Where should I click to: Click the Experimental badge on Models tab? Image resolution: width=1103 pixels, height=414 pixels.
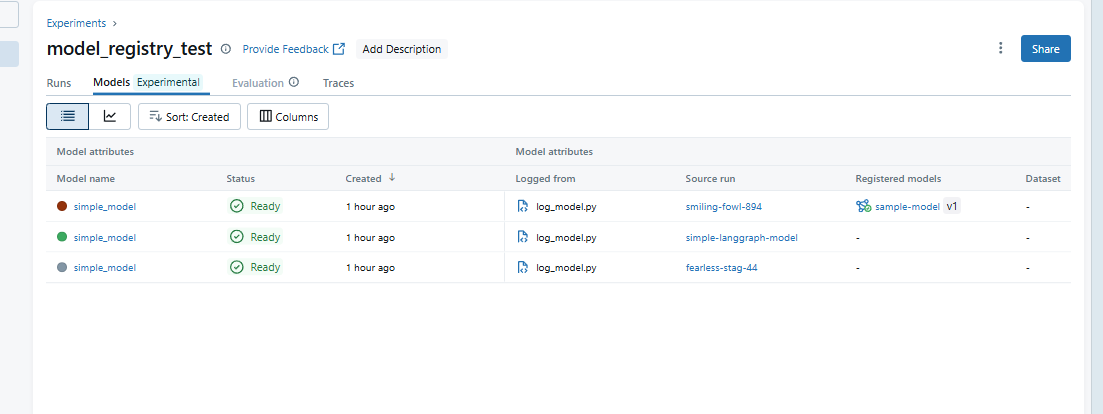point(168,82)
